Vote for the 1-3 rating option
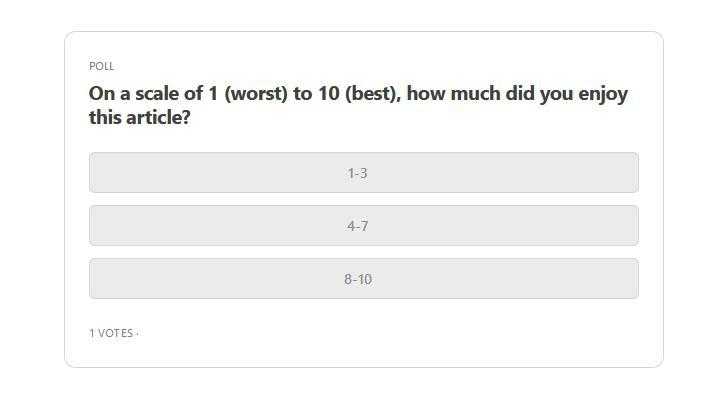This screenshot has height=395, width=723. [364, 173]
